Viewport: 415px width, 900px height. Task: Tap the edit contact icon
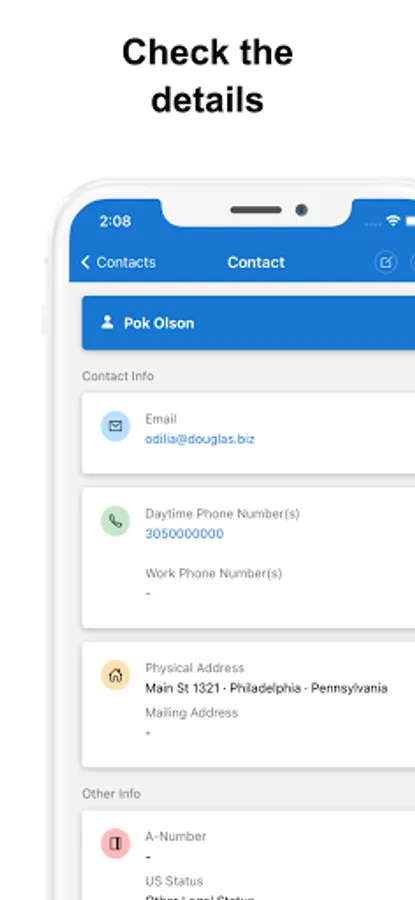[386, 262]
